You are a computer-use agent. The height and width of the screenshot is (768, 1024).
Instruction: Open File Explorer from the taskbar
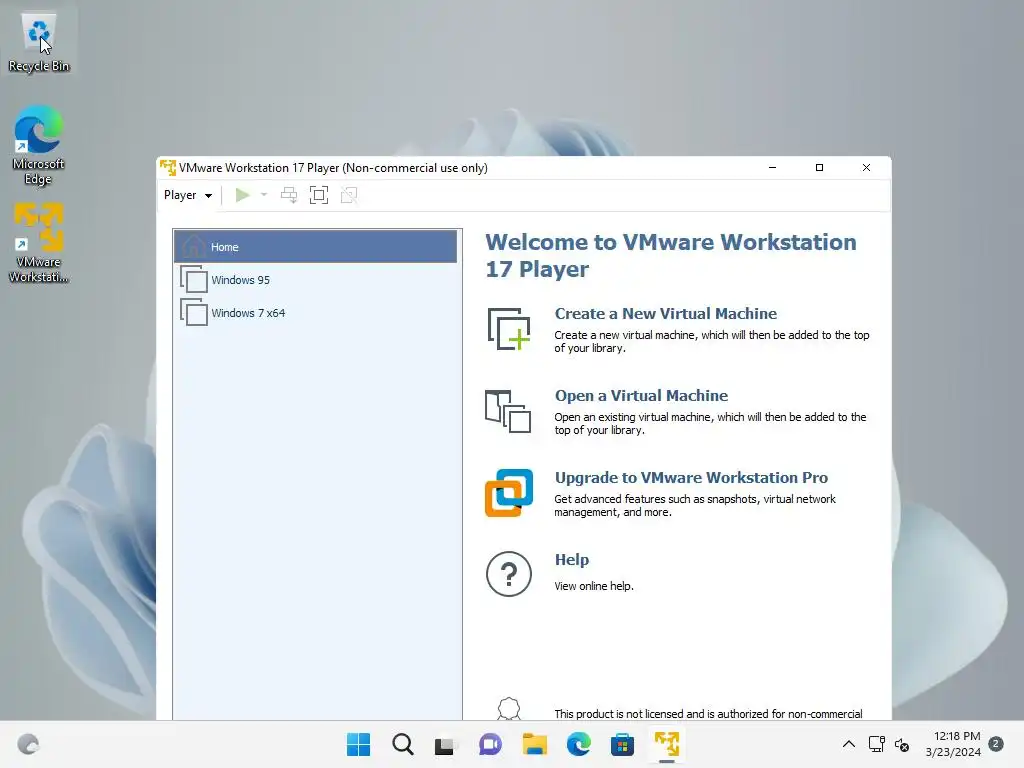[535, 744]
